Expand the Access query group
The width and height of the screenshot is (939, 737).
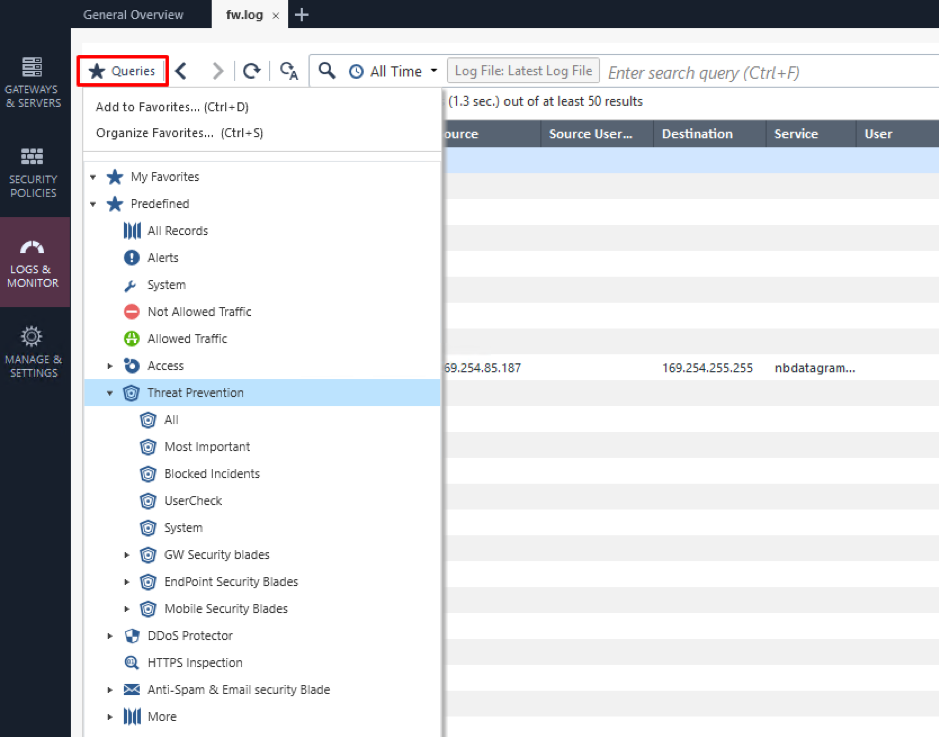(110, 366)
